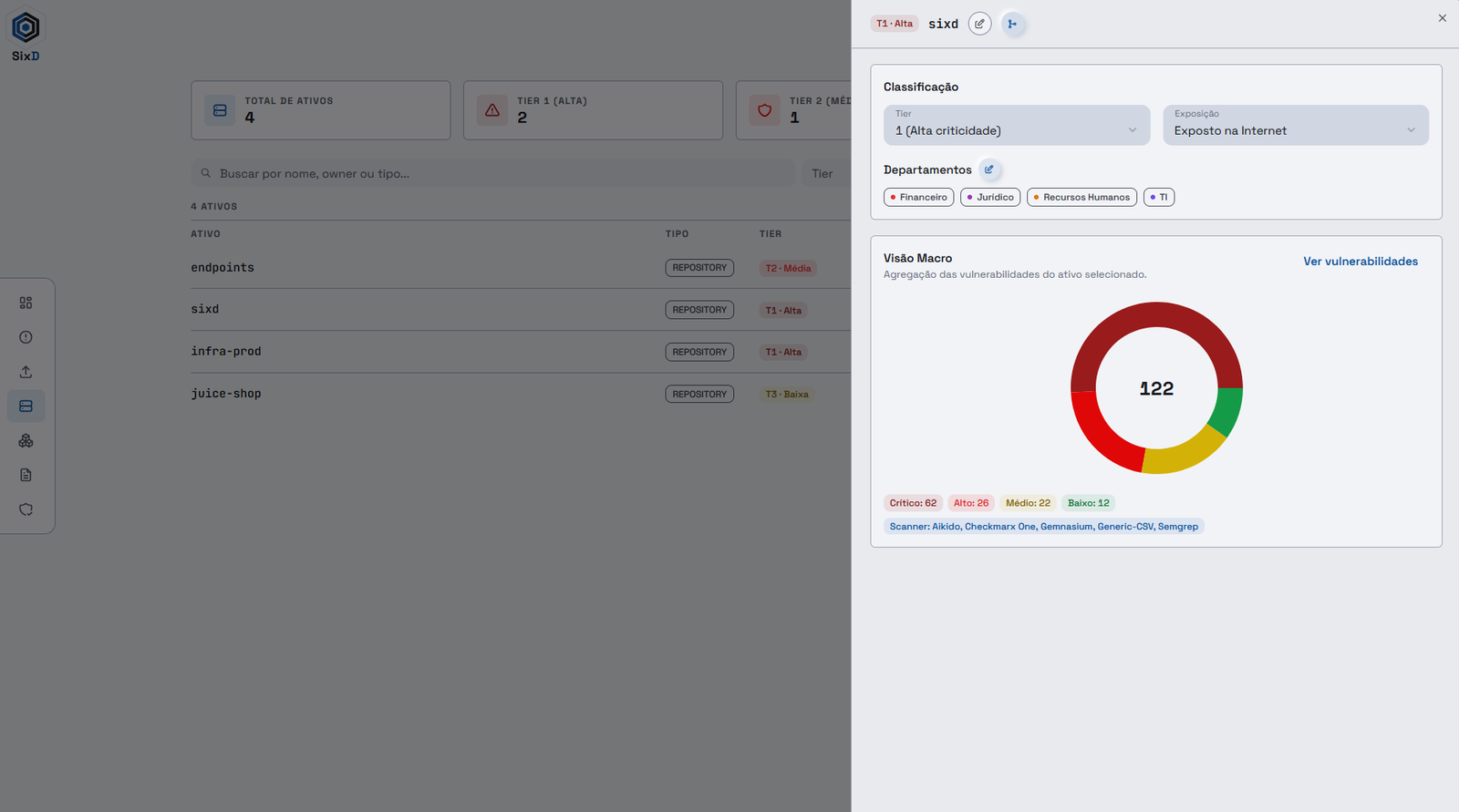
Task: Click the dark red critical donut segment
Action: (x=1156, y=314)
